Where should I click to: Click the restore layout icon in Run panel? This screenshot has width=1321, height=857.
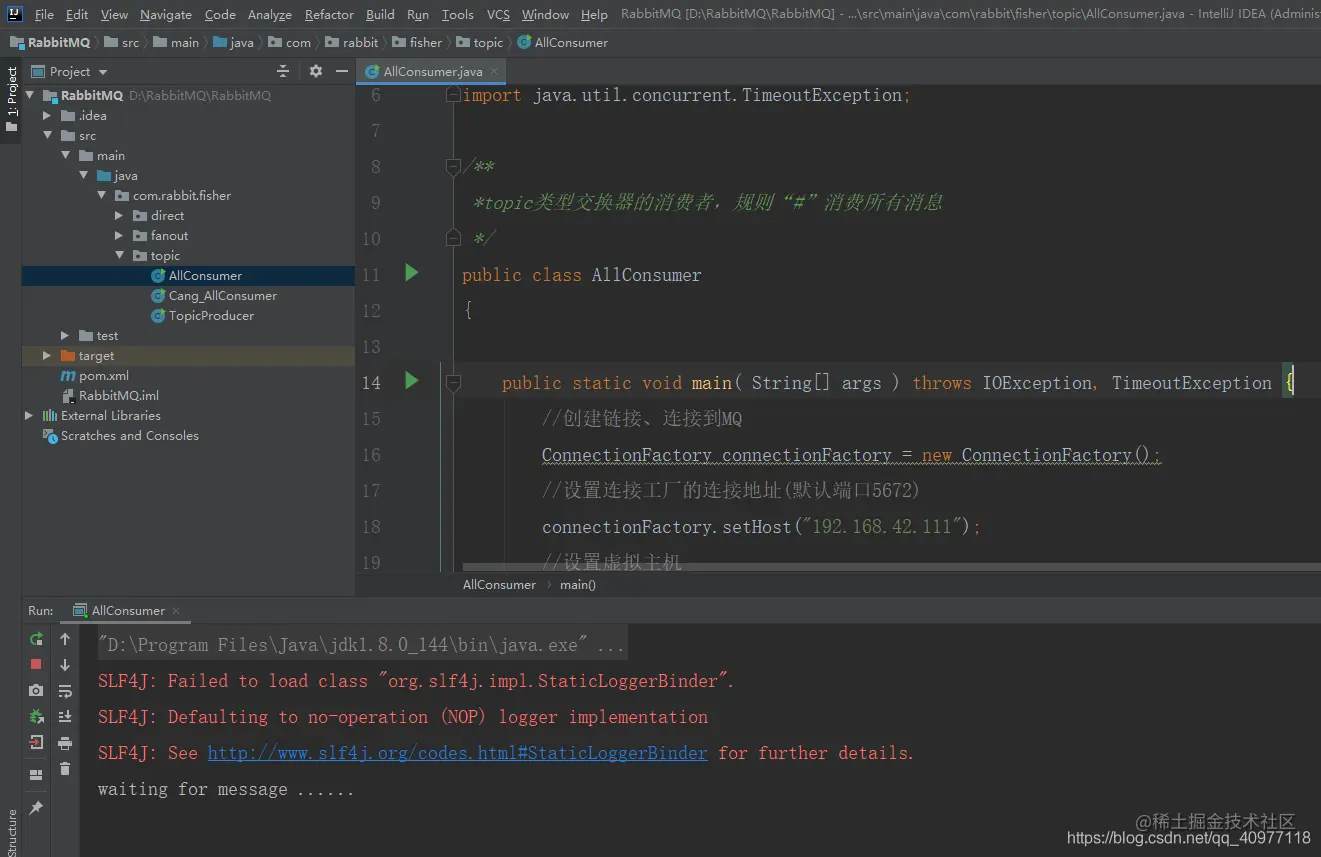[x=36, y=775]
